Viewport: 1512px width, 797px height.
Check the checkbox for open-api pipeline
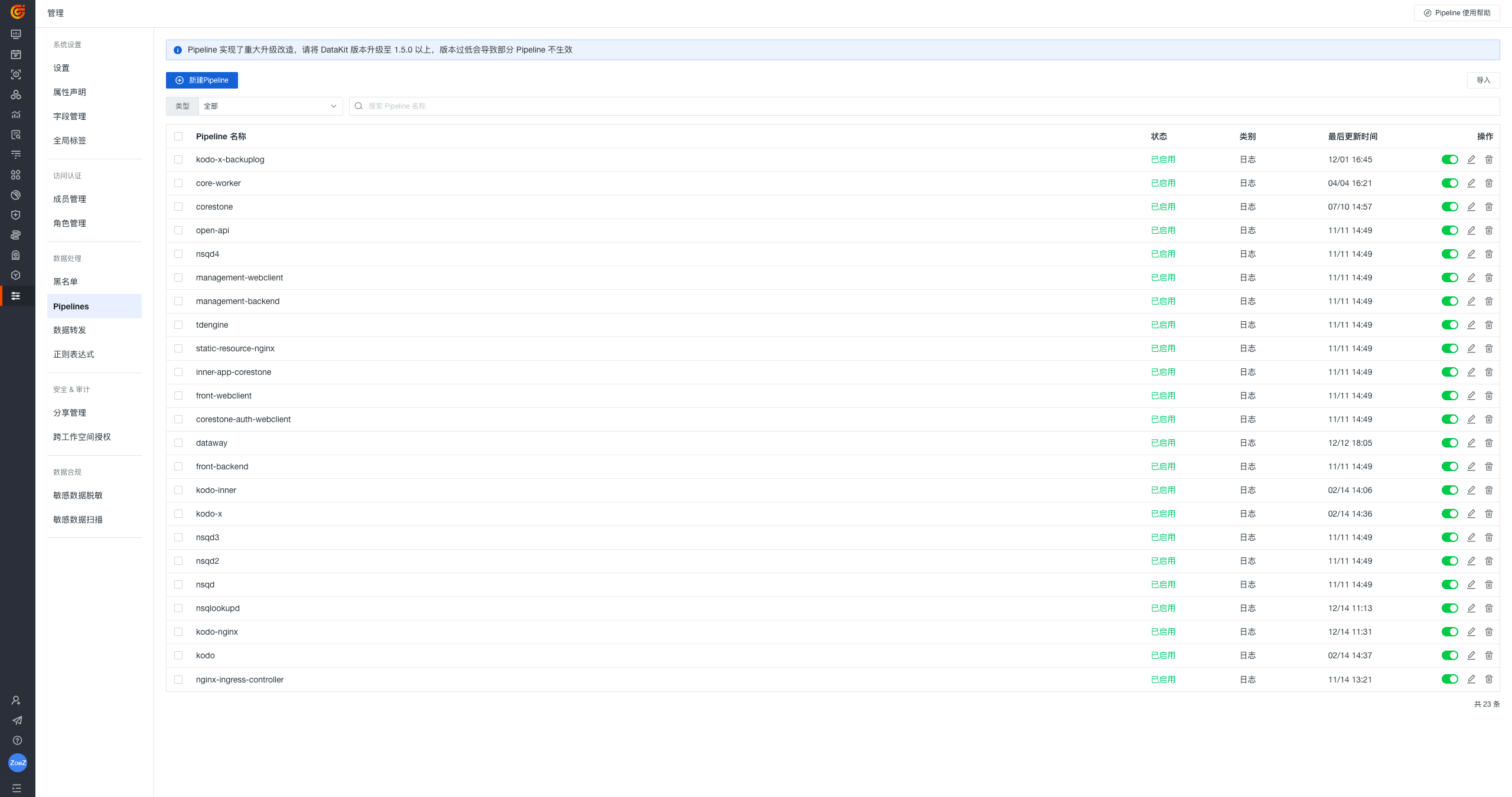pos(178,230)
